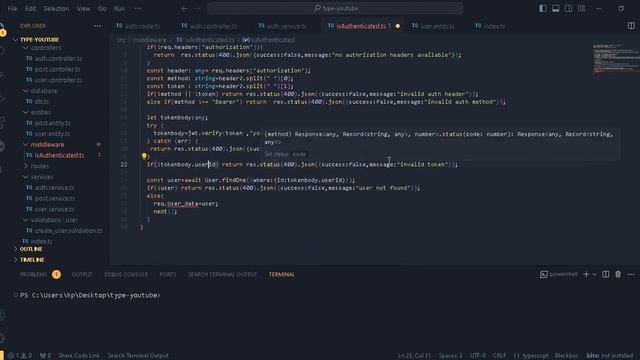Open the View menu
The height and width of the screenshot is (360, 640).
point(83,8)
